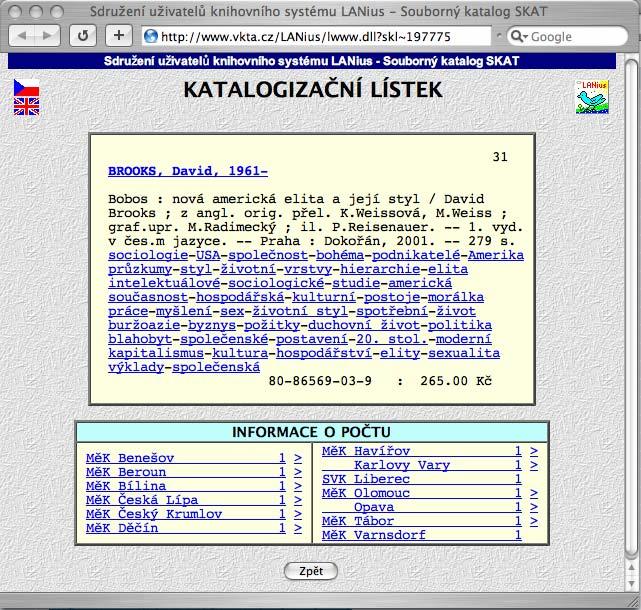The image size is (641, 610).
Task: Click the 20. stol. keyword link
Action: [392, 339]
